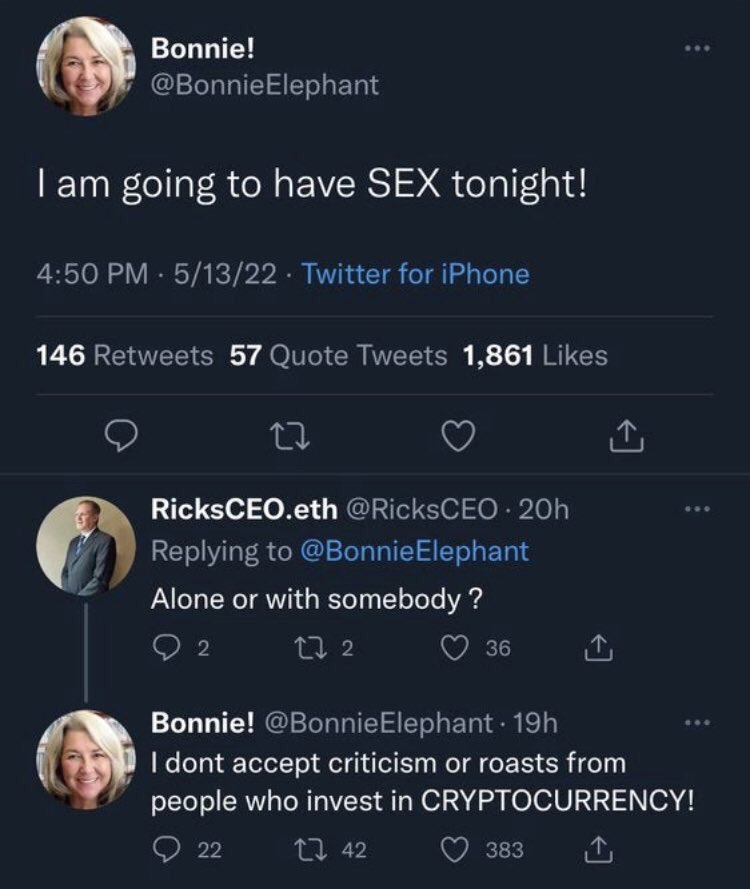
Task: Open RicksCEO.eth profile picture
Action: (x=86, y=546)
